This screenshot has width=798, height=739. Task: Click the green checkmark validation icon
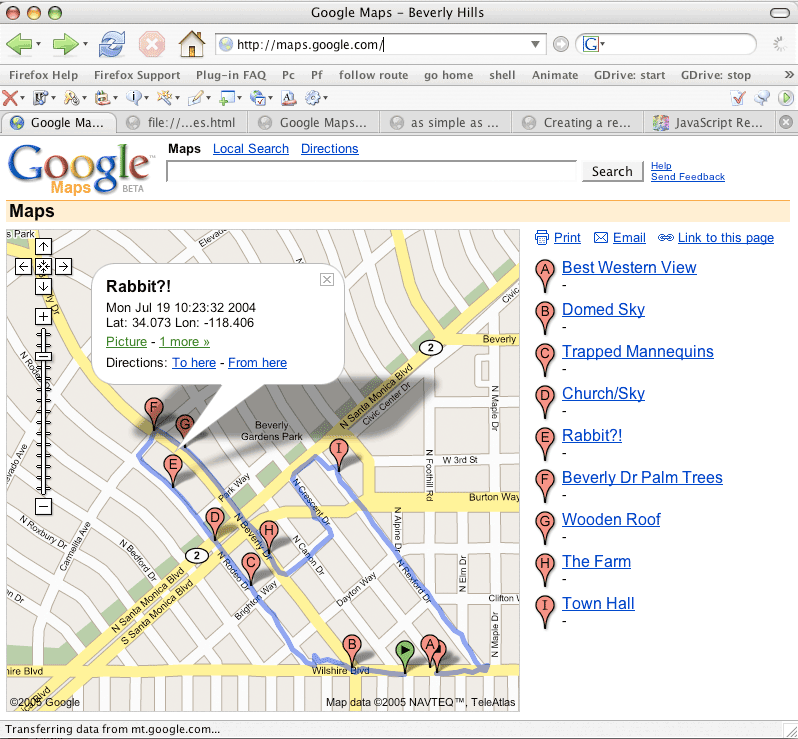(738, 97)
